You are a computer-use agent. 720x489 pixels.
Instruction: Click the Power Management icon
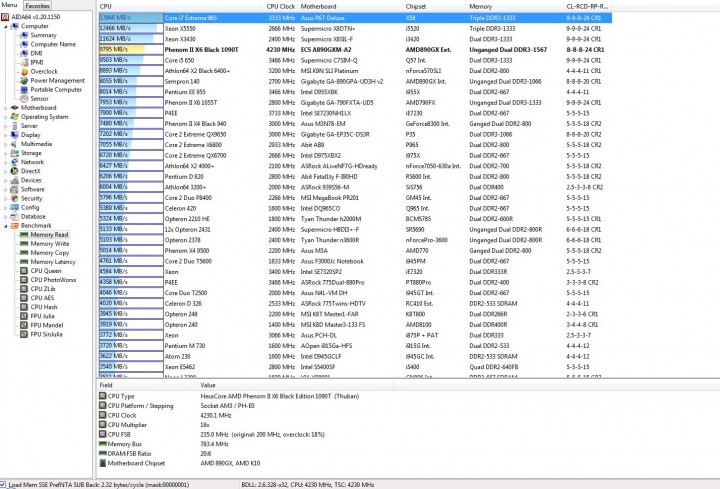click(24, 80)
